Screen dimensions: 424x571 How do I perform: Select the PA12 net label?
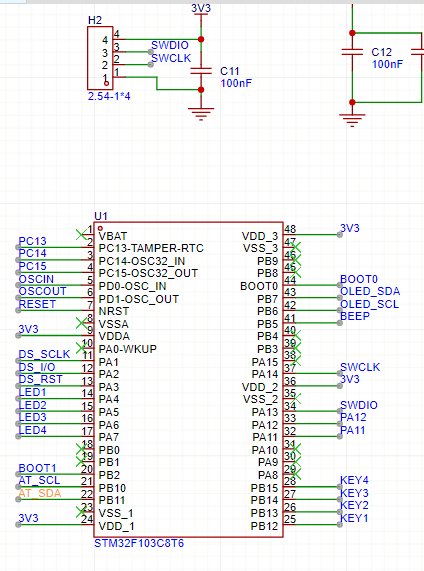coord(353,417)
